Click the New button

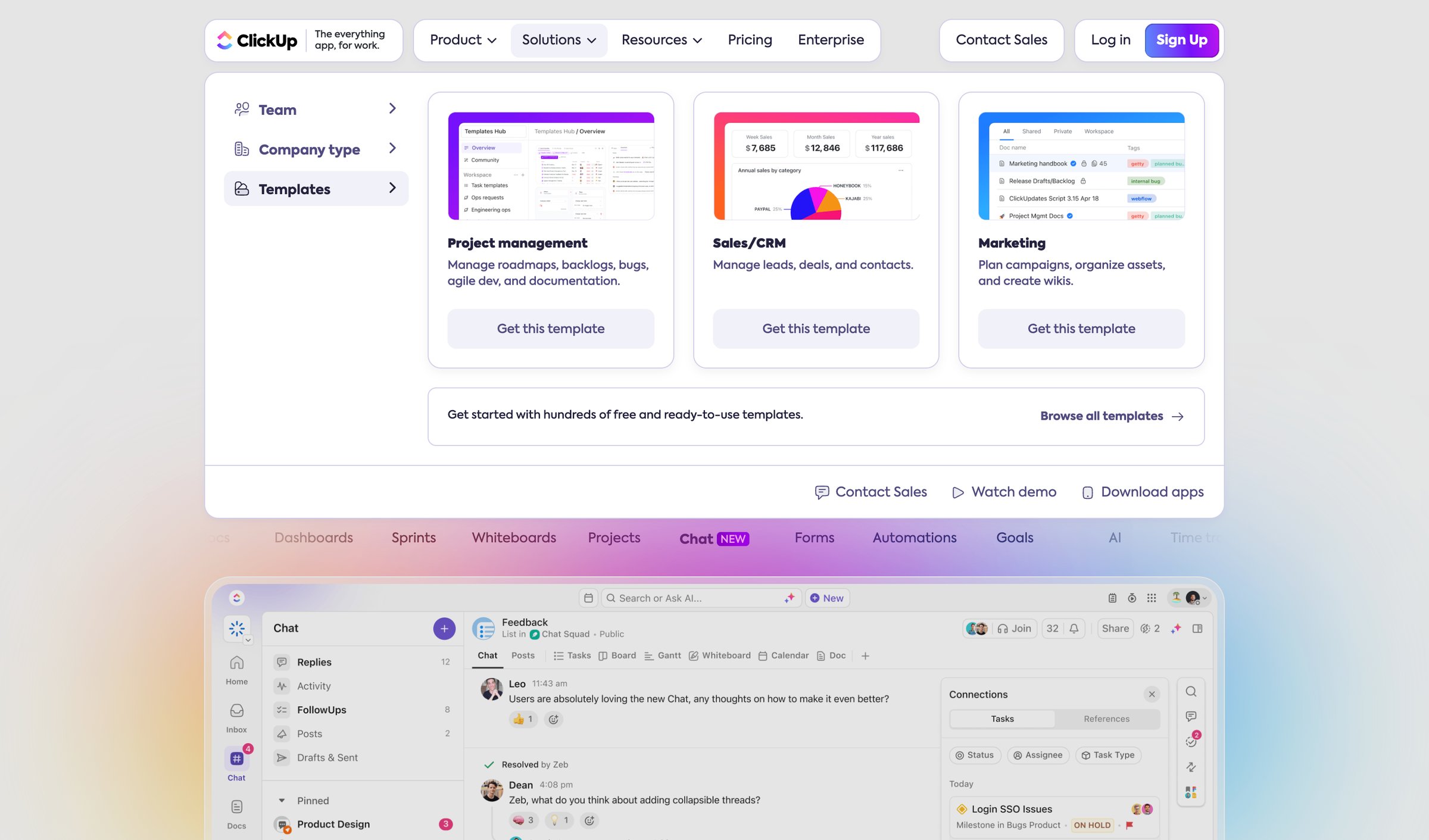point(827,598)
